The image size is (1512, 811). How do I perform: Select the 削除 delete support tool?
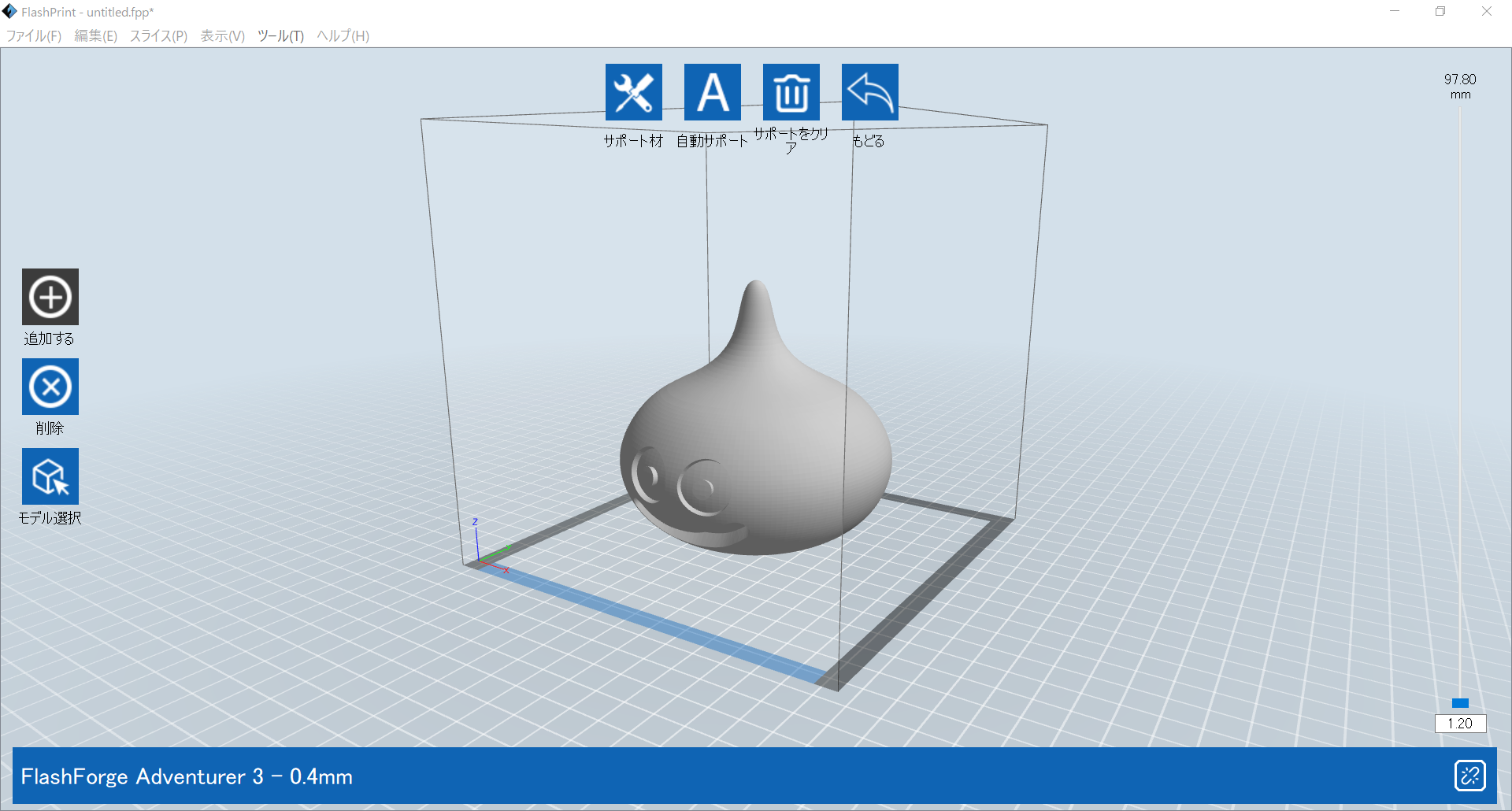point(50,387)
